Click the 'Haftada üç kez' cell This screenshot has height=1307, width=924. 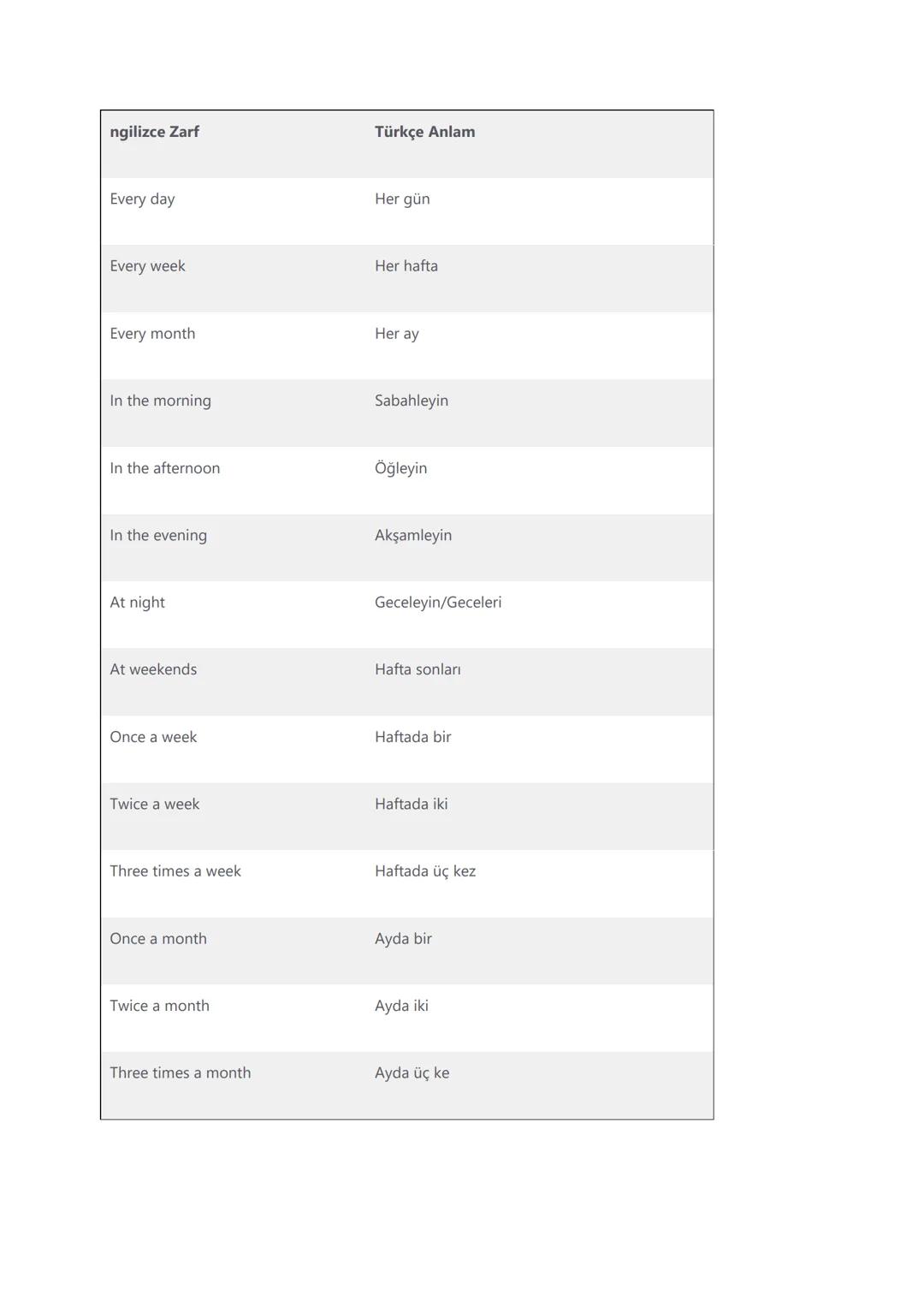[424, 871]
